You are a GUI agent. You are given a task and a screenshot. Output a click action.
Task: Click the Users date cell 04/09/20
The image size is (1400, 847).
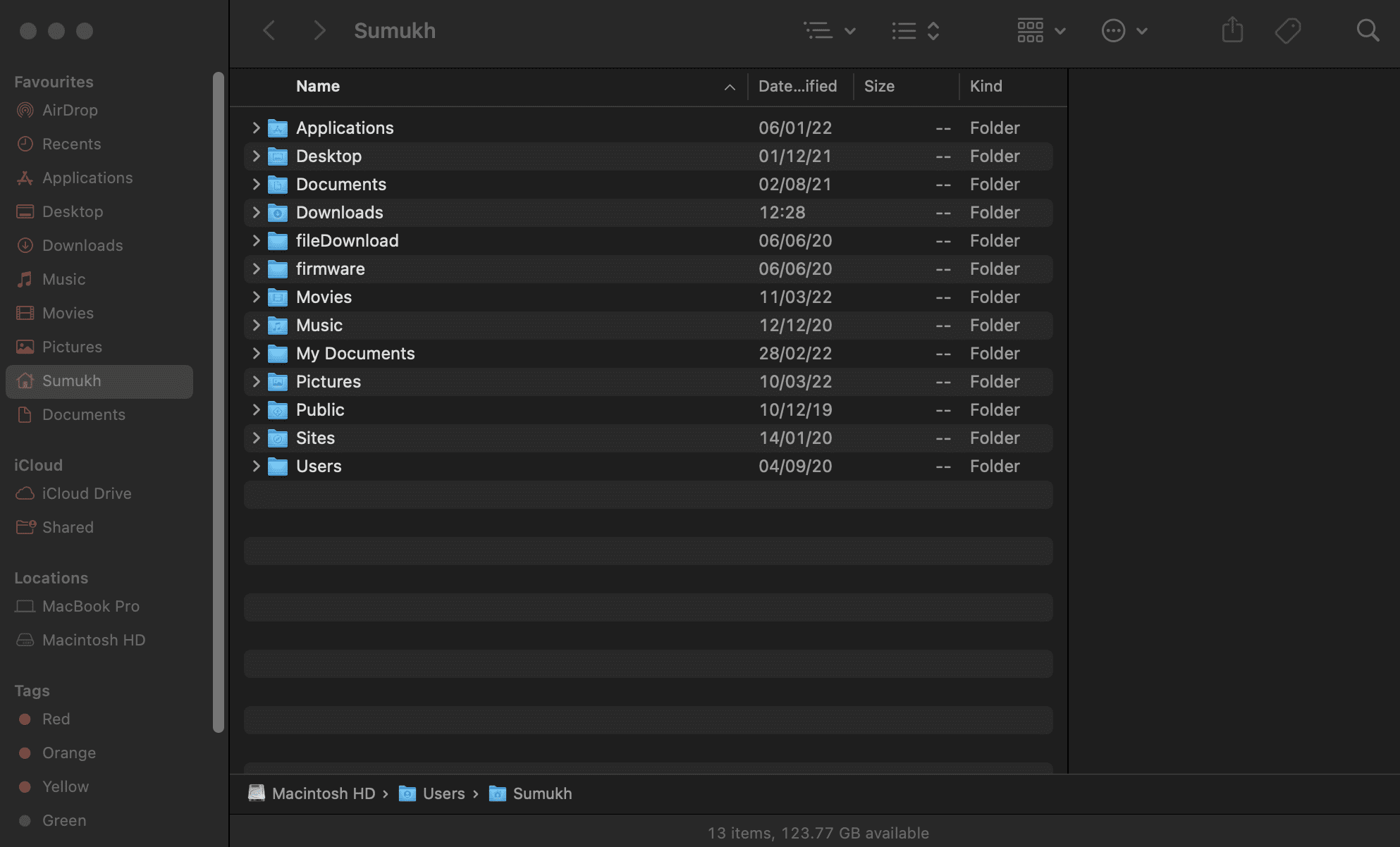click(x=795, y=466)
